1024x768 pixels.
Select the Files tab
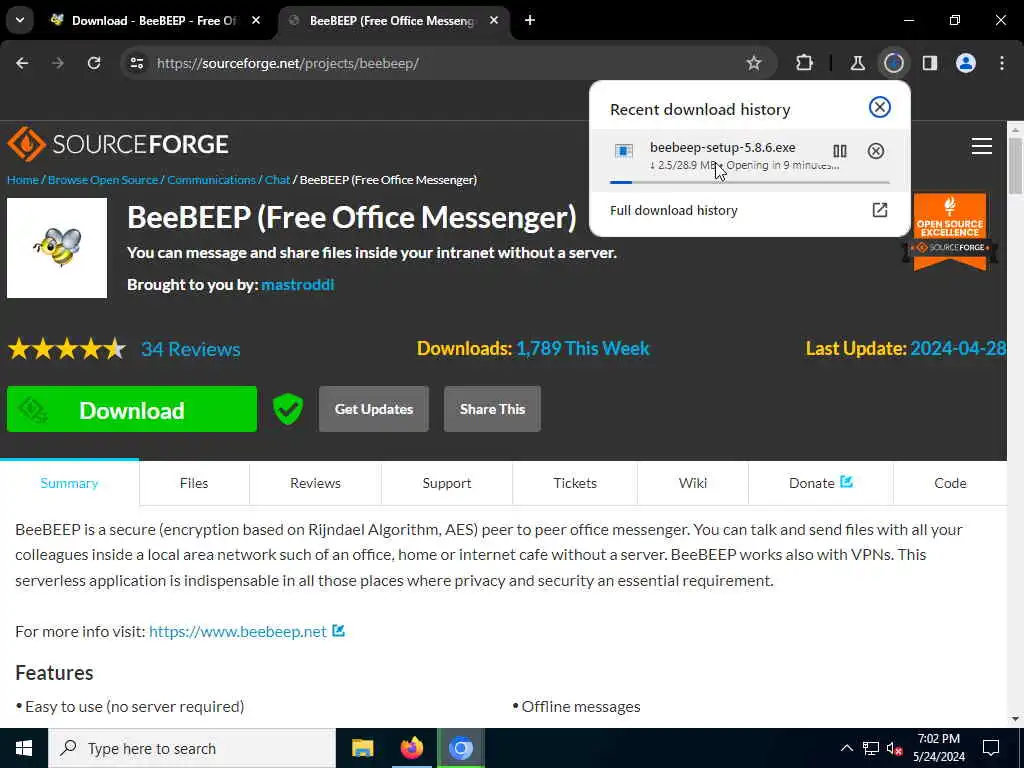click(x=194, y=483)
